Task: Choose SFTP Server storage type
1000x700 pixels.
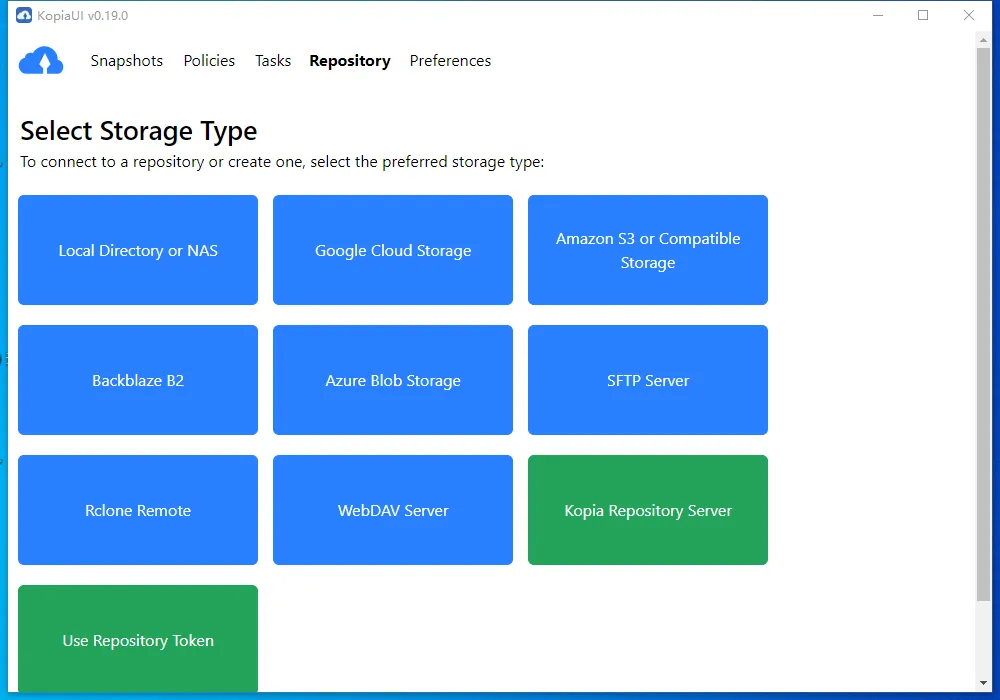Action: coord(648,380)
